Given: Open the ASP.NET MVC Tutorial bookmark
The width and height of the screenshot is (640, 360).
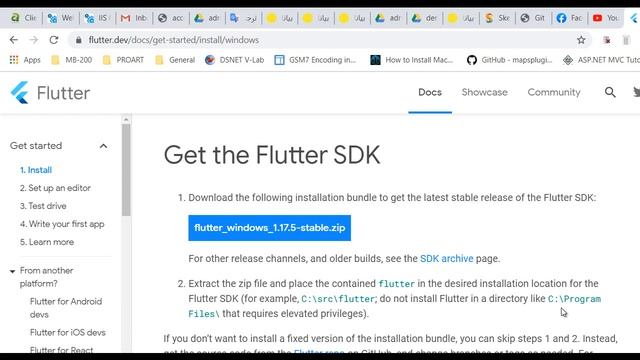Looking at the screenshot, I should [x=601, y=60].
